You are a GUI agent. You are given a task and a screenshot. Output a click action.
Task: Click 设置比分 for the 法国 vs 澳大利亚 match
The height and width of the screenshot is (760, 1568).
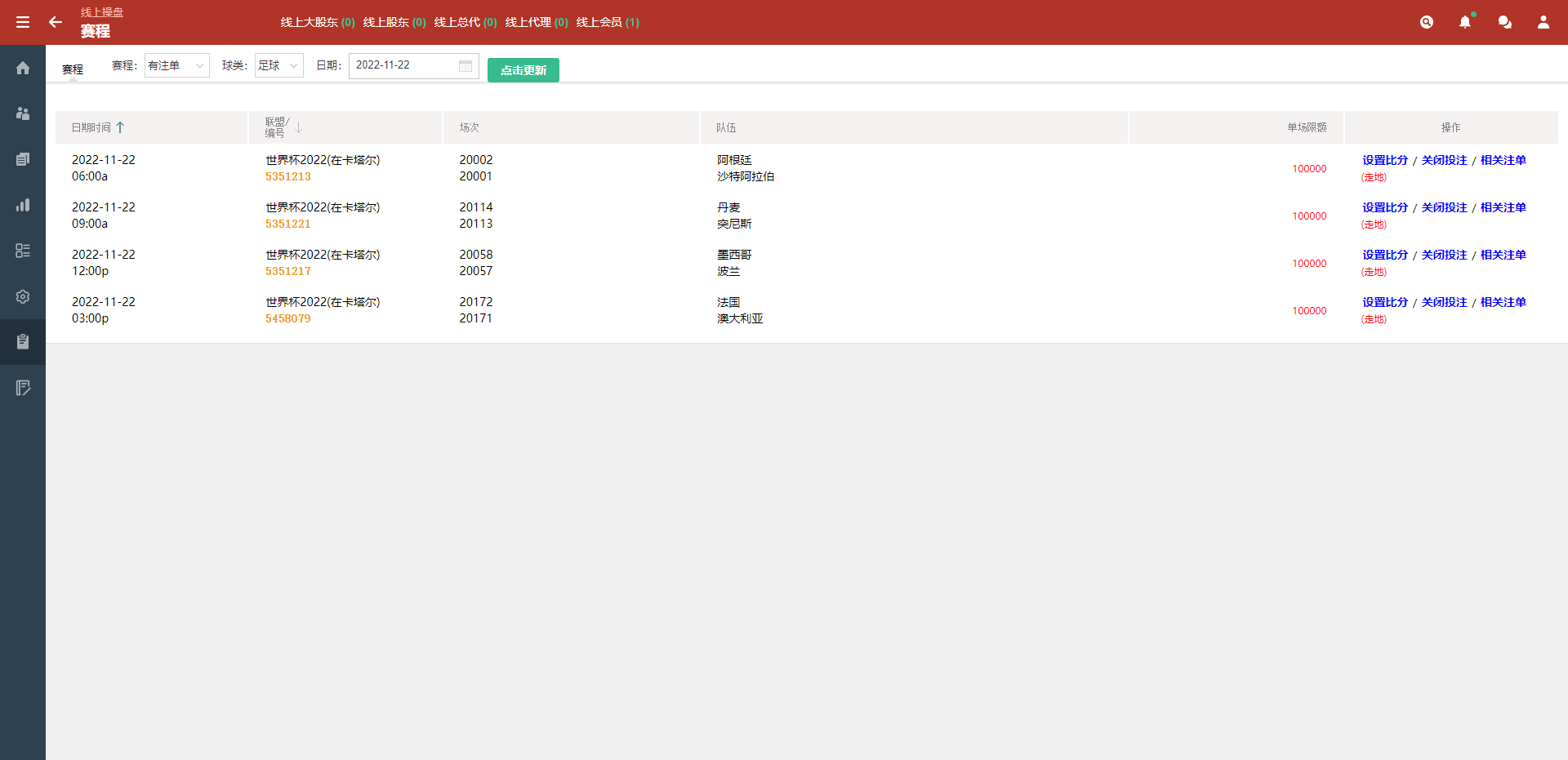pos(1383,301)
